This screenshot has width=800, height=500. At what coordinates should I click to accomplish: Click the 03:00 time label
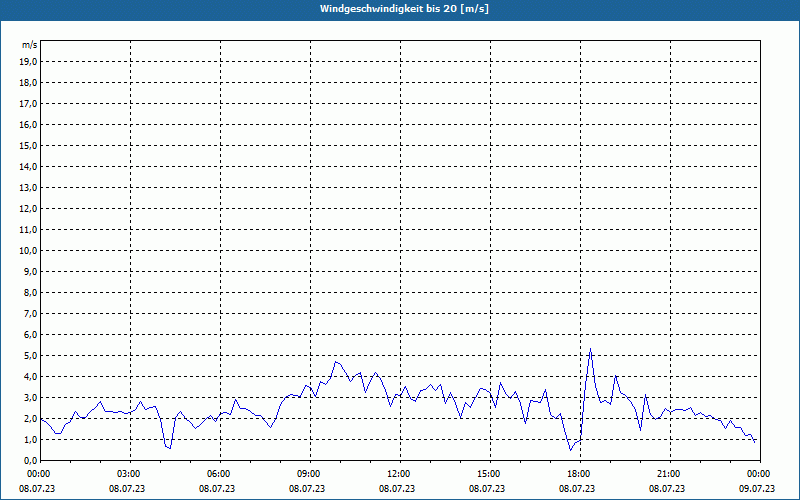(127, 474)
